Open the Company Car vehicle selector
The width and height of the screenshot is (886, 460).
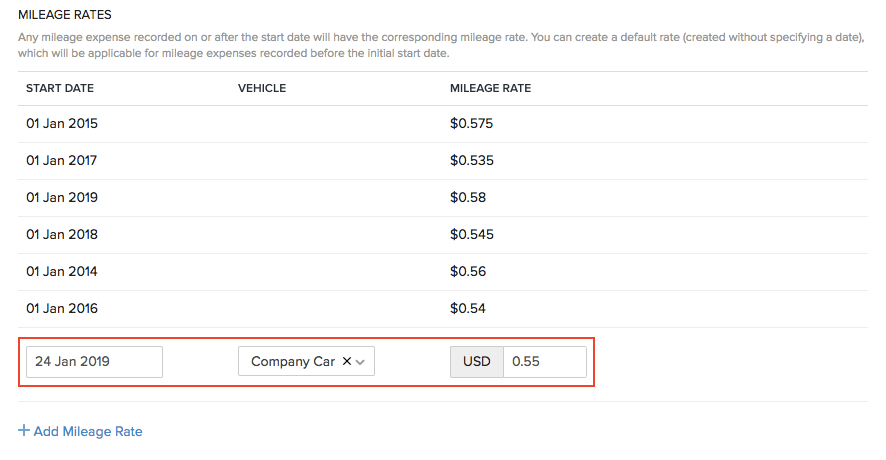coord(292,362)
